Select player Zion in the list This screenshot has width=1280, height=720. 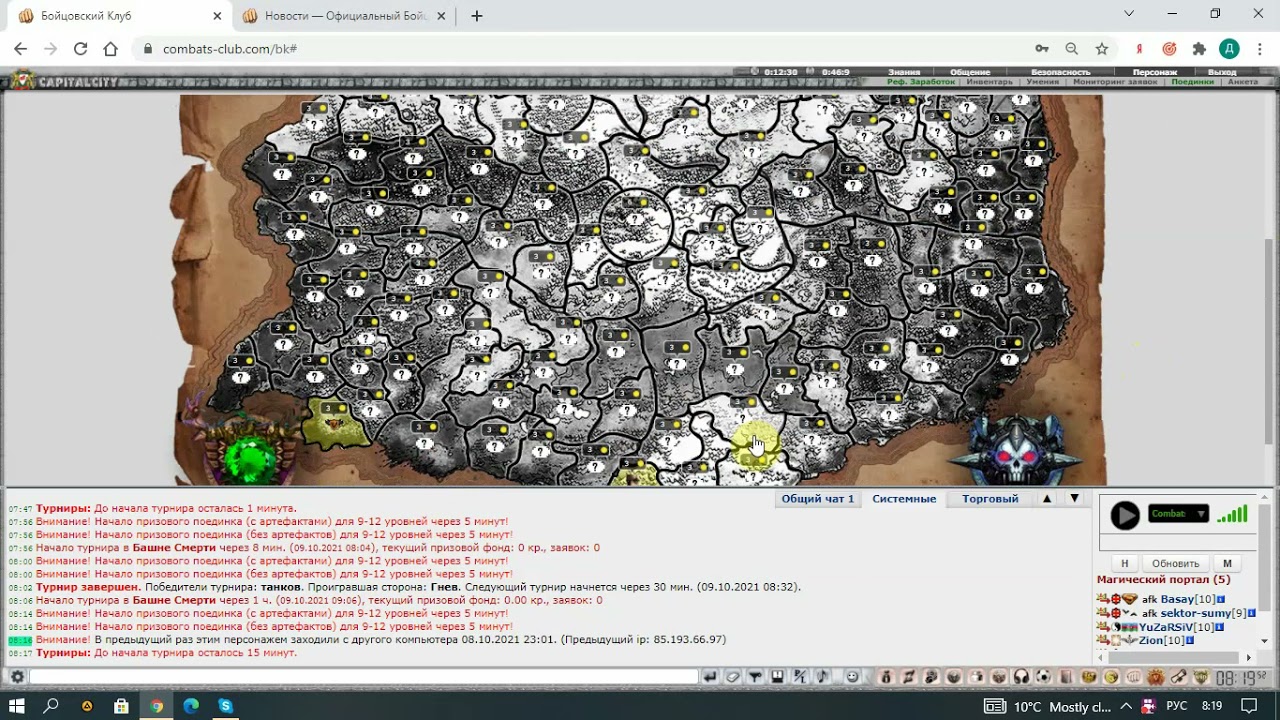1150,641
